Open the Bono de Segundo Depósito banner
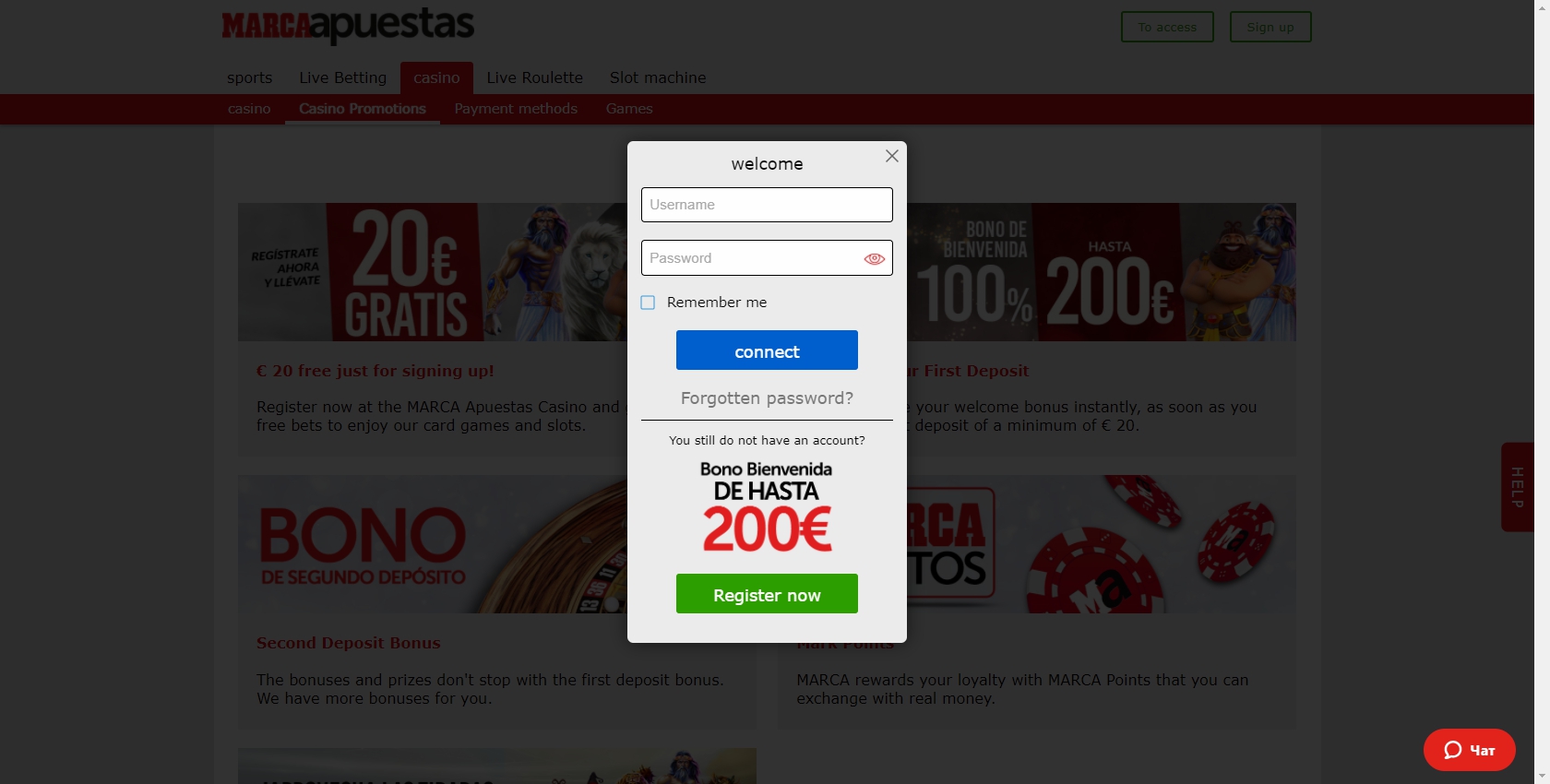This screenshot has height=784, width=1550. click(433, 544)
